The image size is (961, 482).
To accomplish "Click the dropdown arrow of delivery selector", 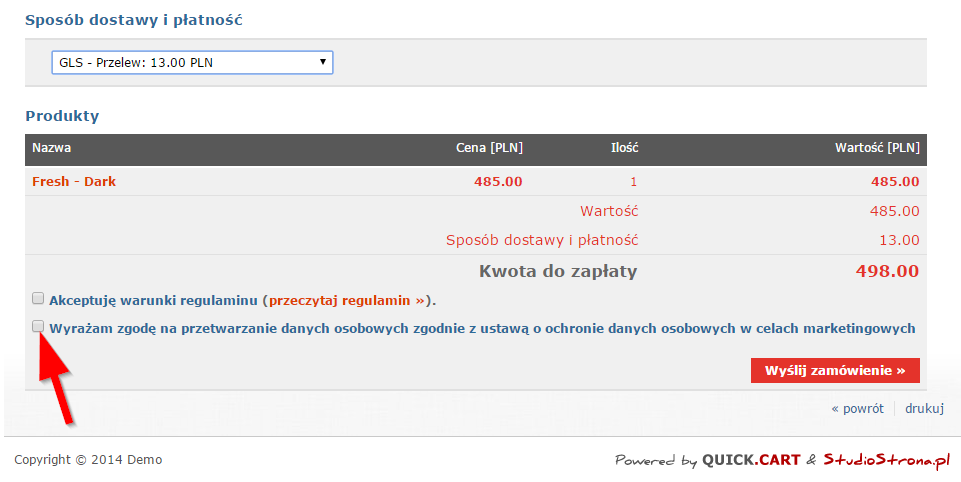I will coord(322,62).
